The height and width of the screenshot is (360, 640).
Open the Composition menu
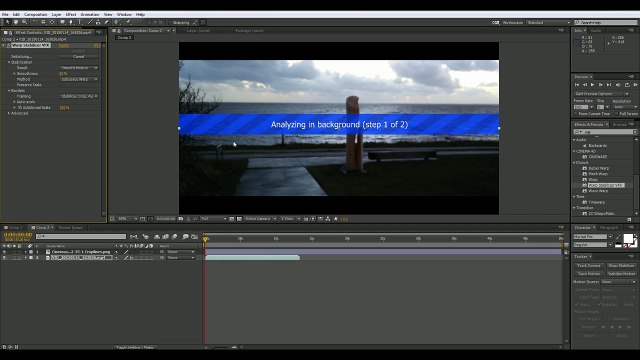coord(36,14)
